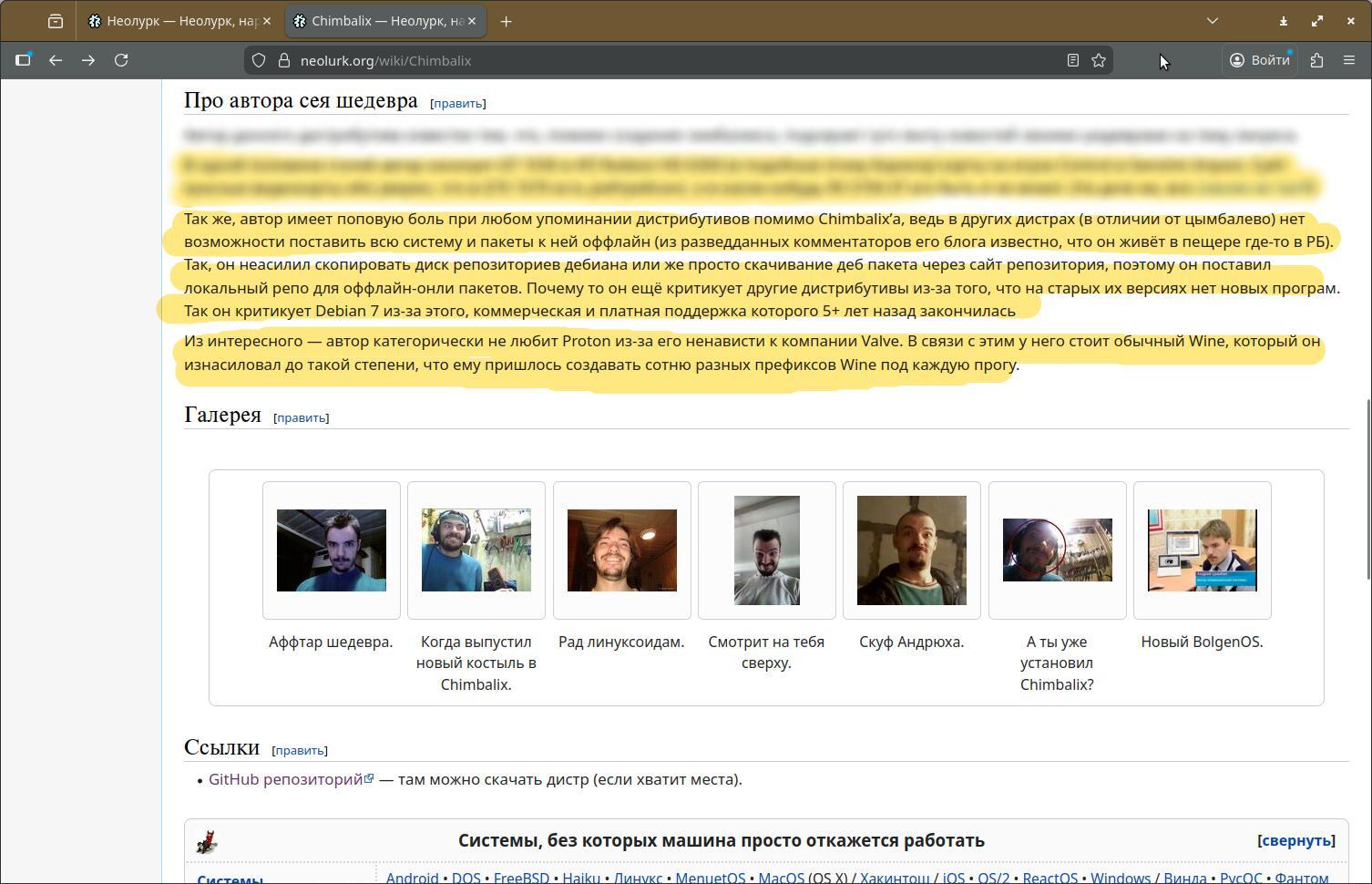Edit the Галерея section via править
The image size is (1372, 884).
coord(301,417)
